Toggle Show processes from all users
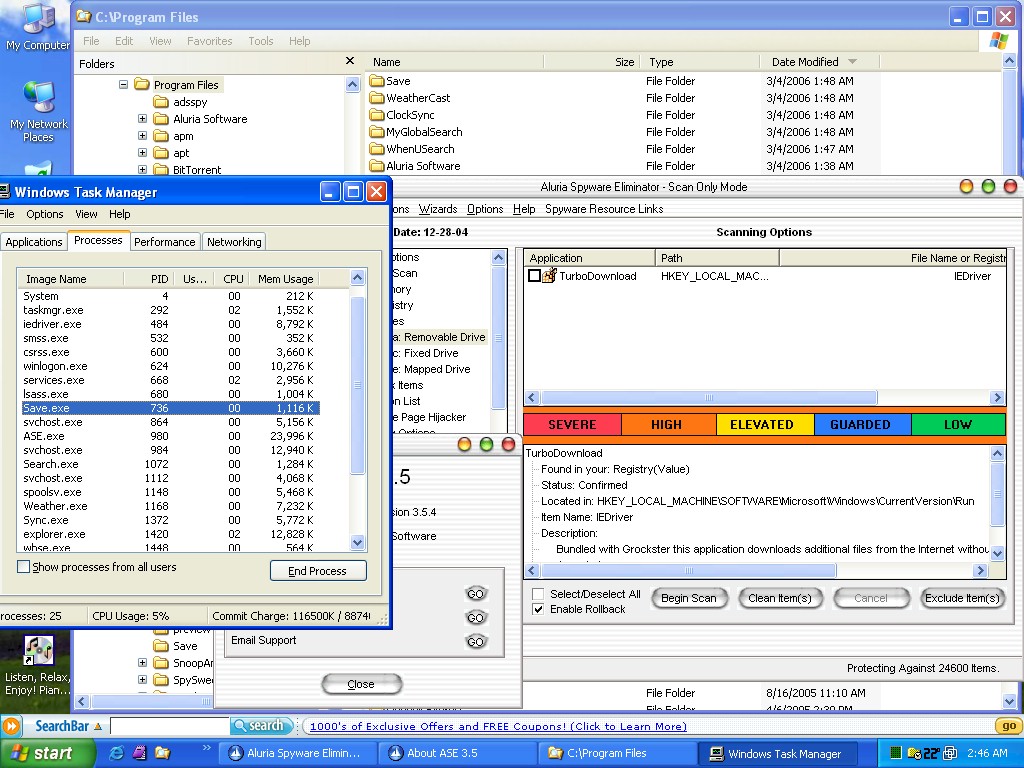1024x768 pixels. pyautogui.click(x=24, y=567)
